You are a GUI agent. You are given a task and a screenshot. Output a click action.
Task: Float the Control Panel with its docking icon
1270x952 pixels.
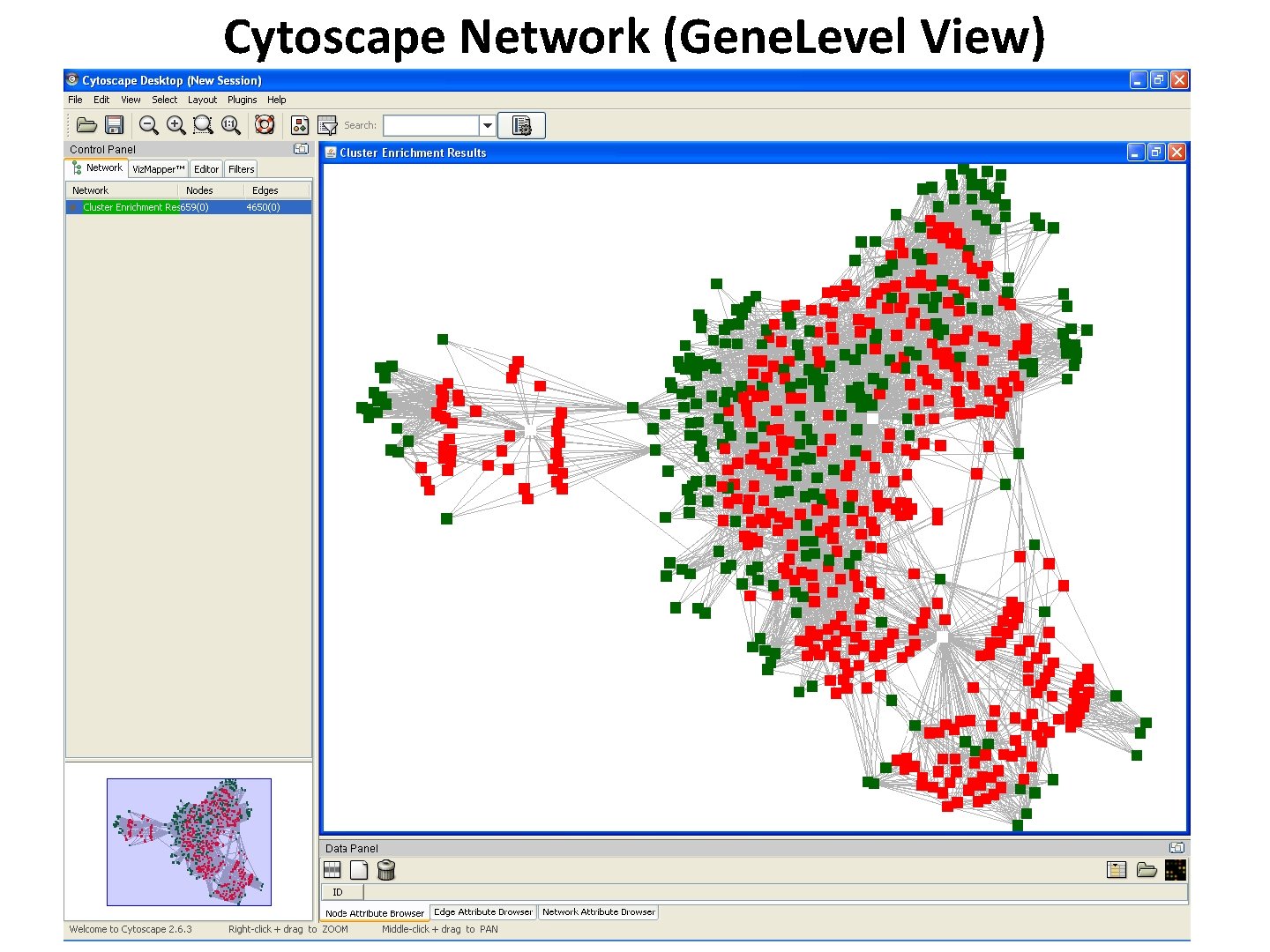[301, 148]
